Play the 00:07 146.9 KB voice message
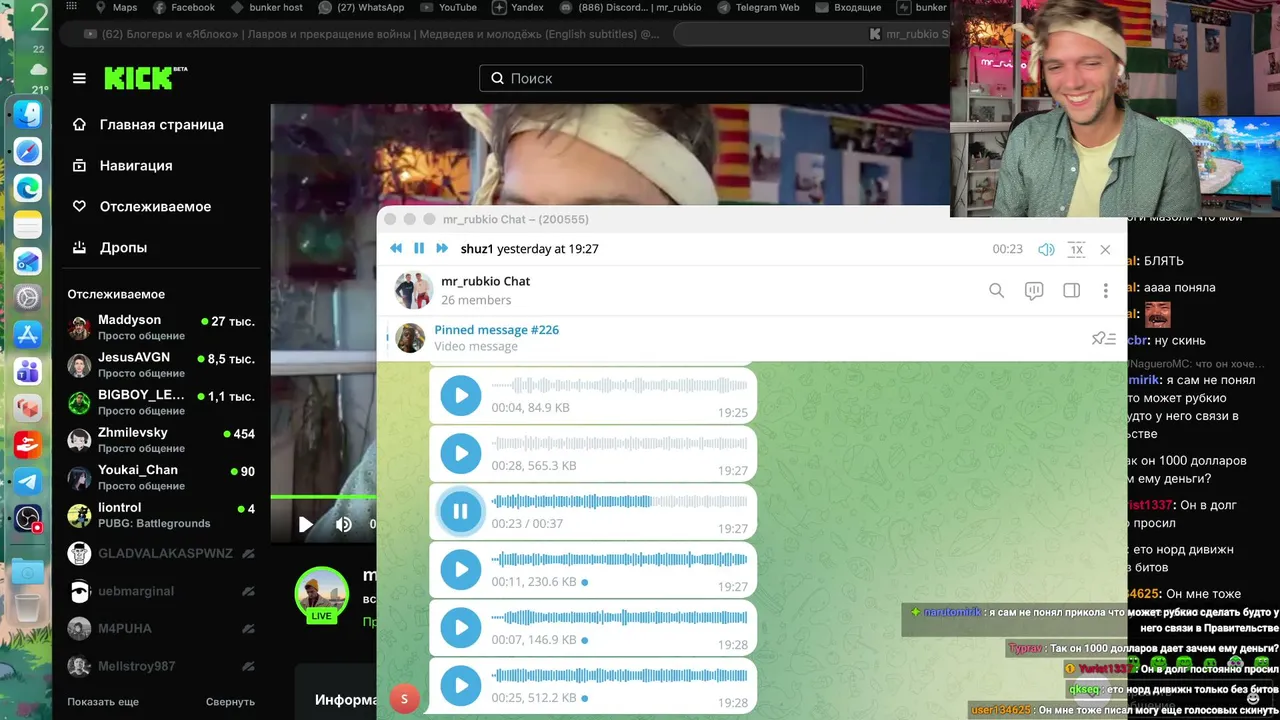 (461, 627)
